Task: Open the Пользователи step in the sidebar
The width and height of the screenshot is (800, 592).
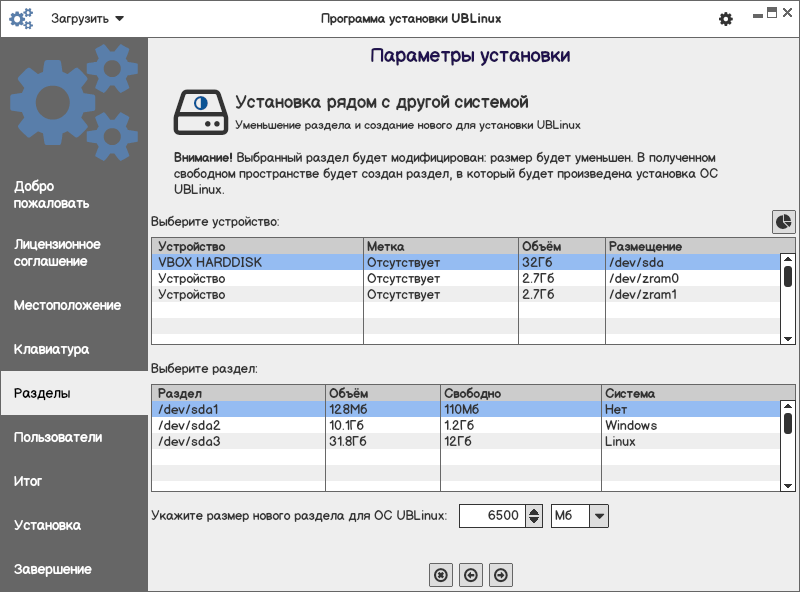Action: pos(58,437)
